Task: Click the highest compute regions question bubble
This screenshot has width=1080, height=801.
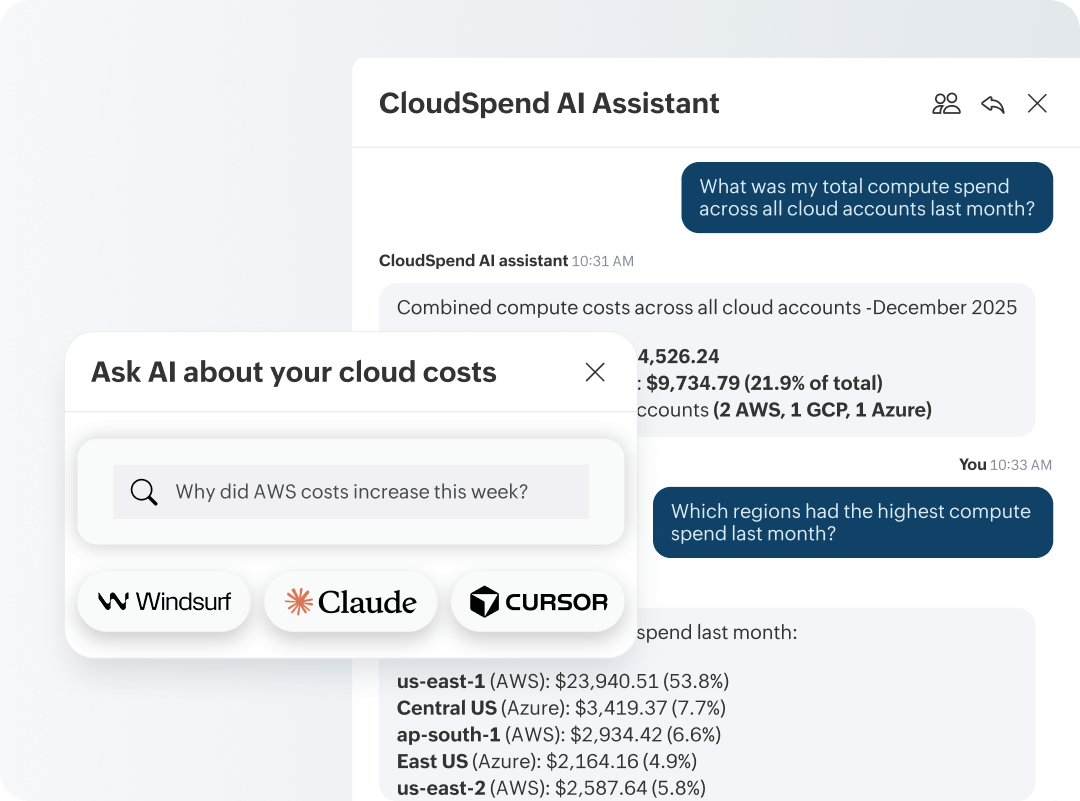Action: pos(852,522)
